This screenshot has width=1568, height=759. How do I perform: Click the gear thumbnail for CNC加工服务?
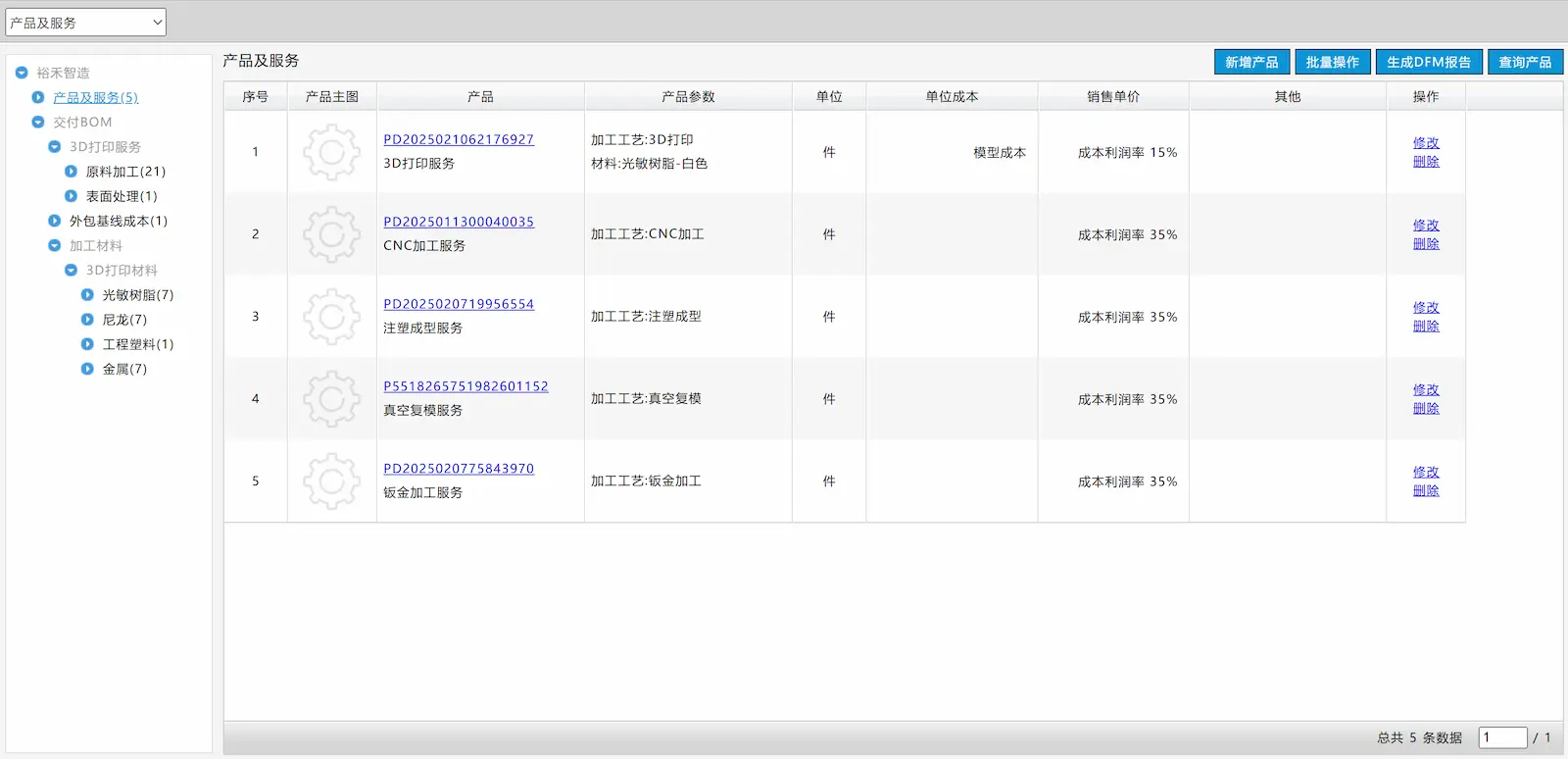(x=331, y=234)
